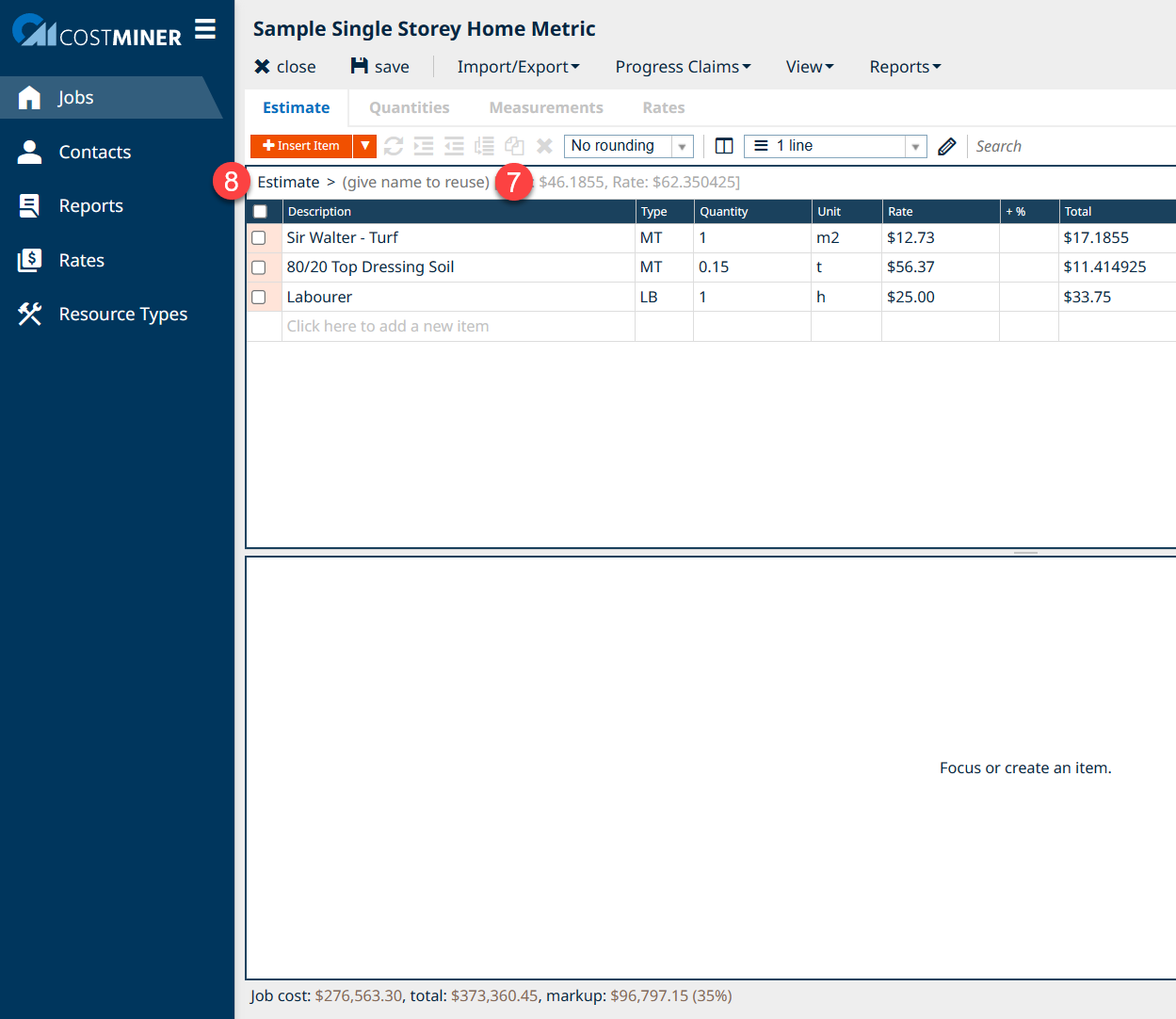This screenshot has width=1176, height=1019.
Task: Toggle the column layout panel icon
Action: point(724,146)
